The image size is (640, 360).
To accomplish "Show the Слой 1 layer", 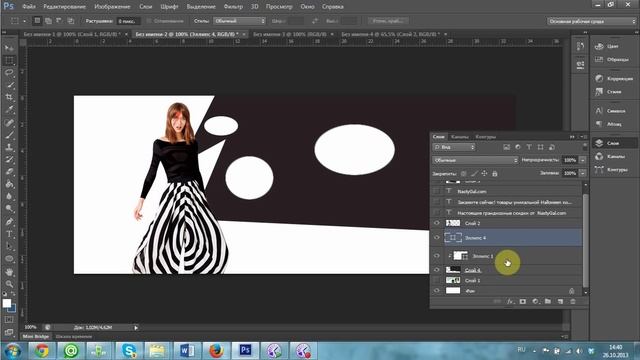I will coord(437,280).
